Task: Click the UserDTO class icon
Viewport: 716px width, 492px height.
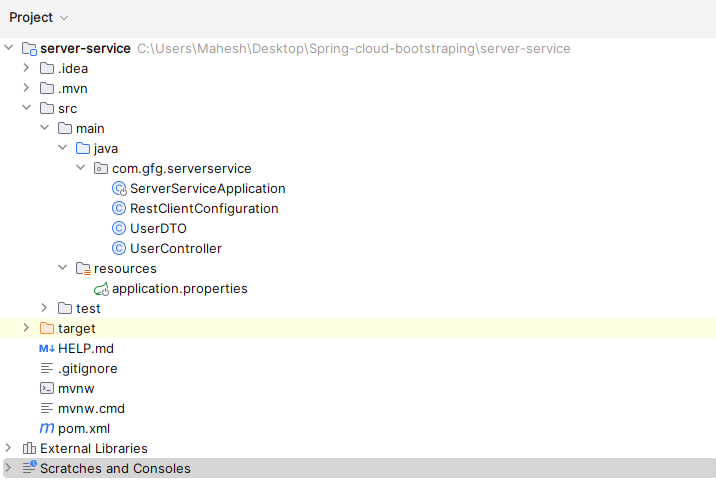Action: pyautogui.click(x=119, y=228)
